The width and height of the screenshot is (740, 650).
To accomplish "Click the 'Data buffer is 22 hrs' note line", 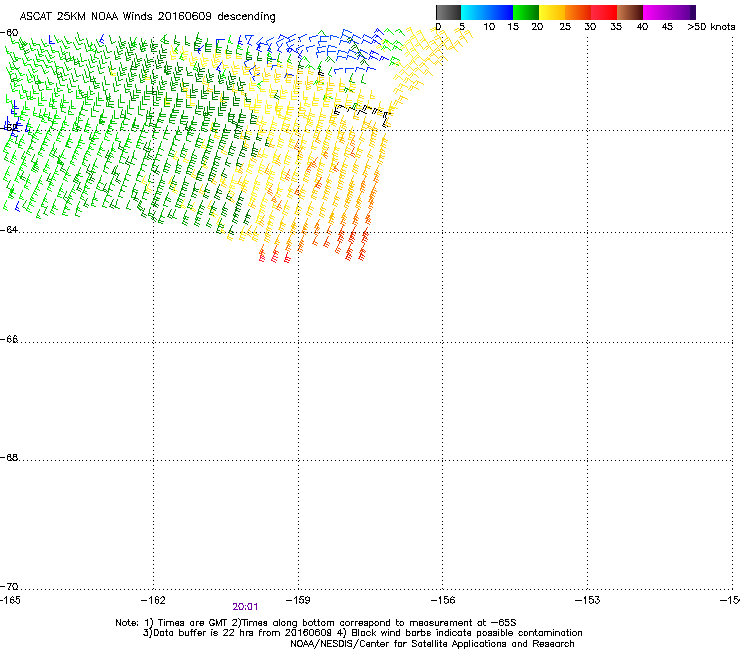I will pos(362,633).
